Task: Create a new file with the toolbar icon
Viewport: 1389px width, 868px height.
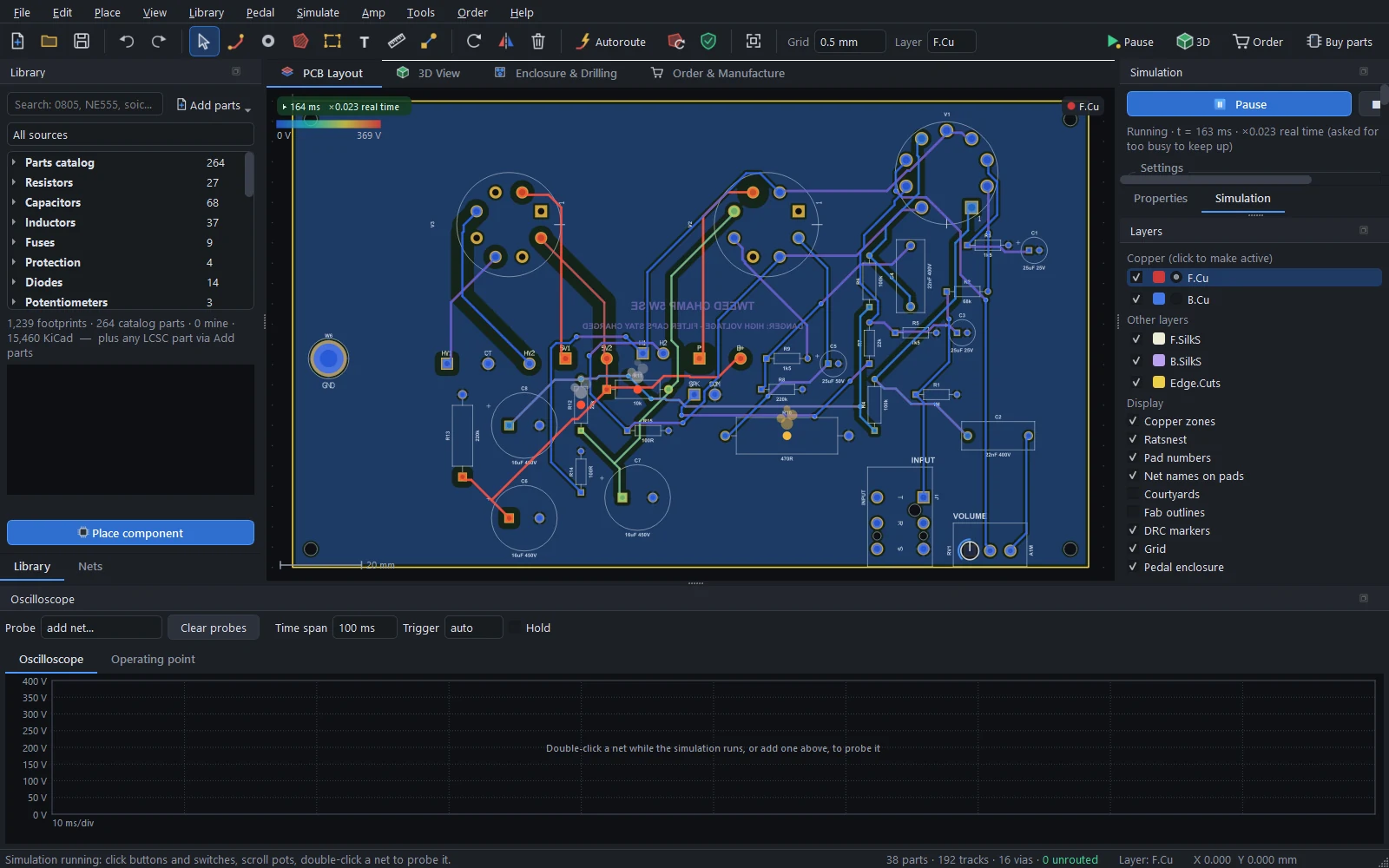Action: (x=17, y=41)
